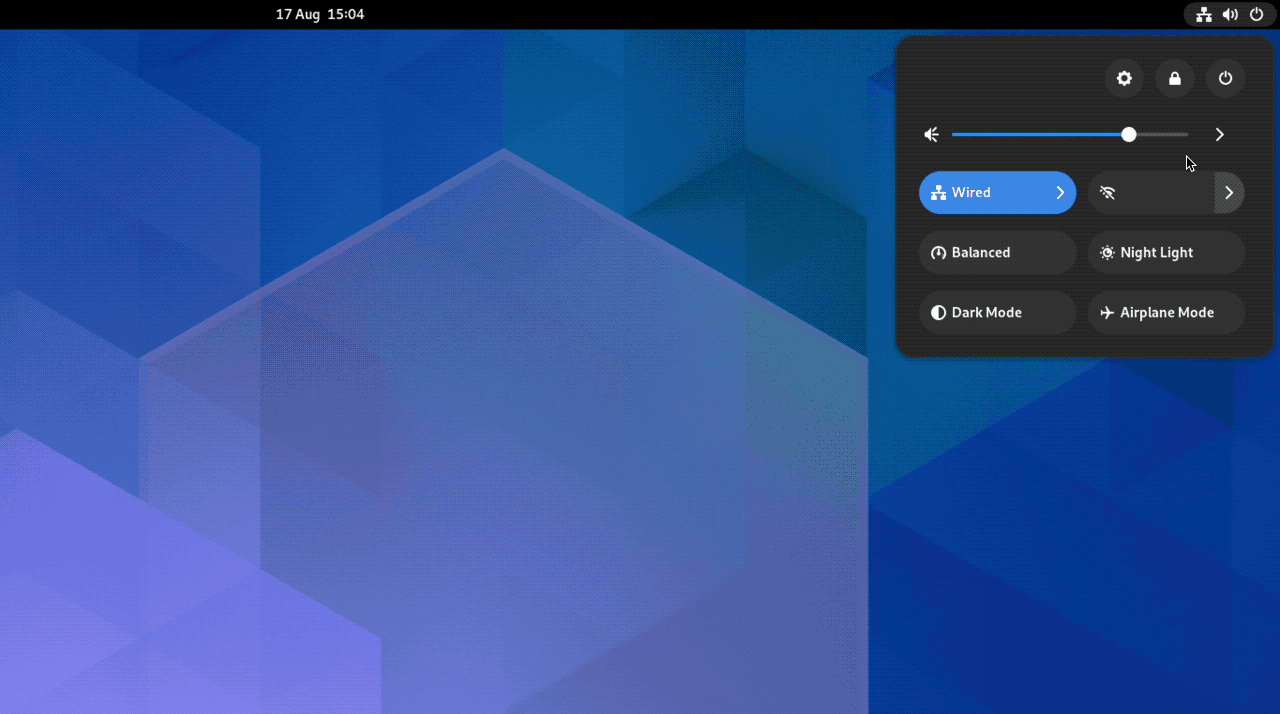The image size is (1280, 714).
Task: Expand the Wired network settings
Action: click(x=1062, y=192)
